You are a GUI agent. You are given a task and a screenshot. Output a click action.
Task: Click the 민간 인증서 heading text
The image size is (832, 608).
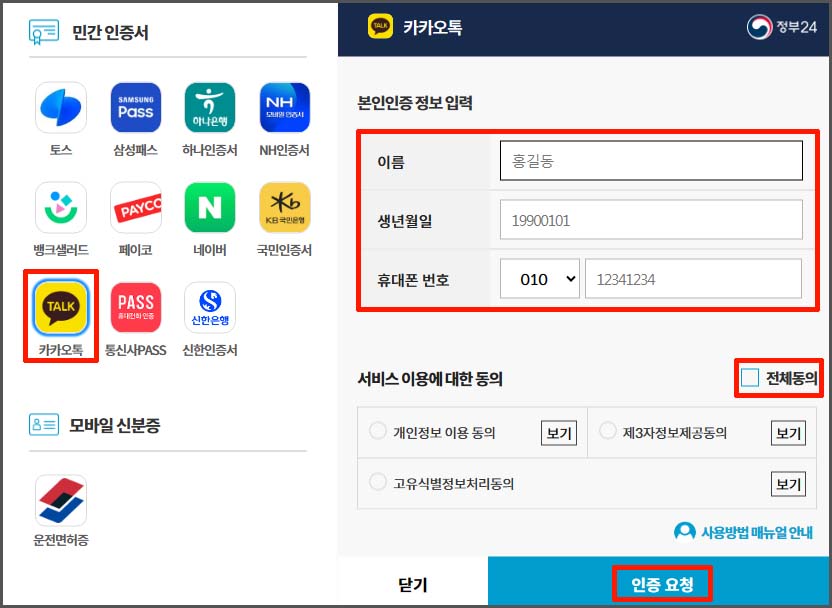point(110,33)
